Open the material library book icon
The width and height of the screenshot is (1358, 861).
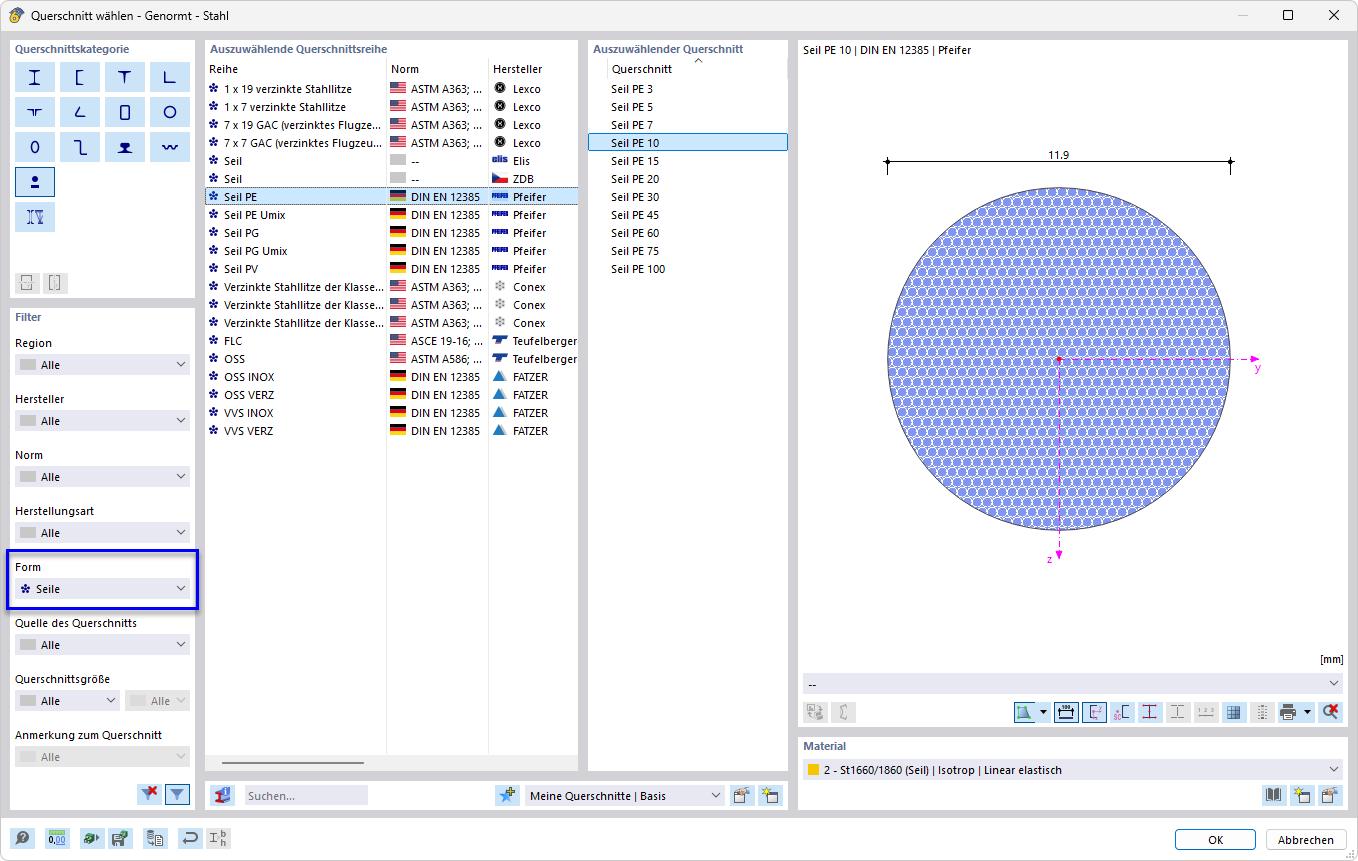pyautogui.click(x=1274, y=795)
